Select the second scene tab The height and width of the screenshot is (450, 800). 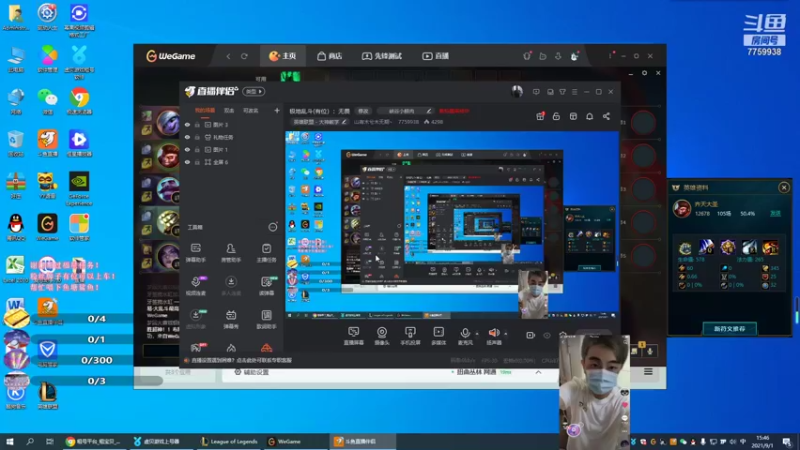(x=229, y=110)
